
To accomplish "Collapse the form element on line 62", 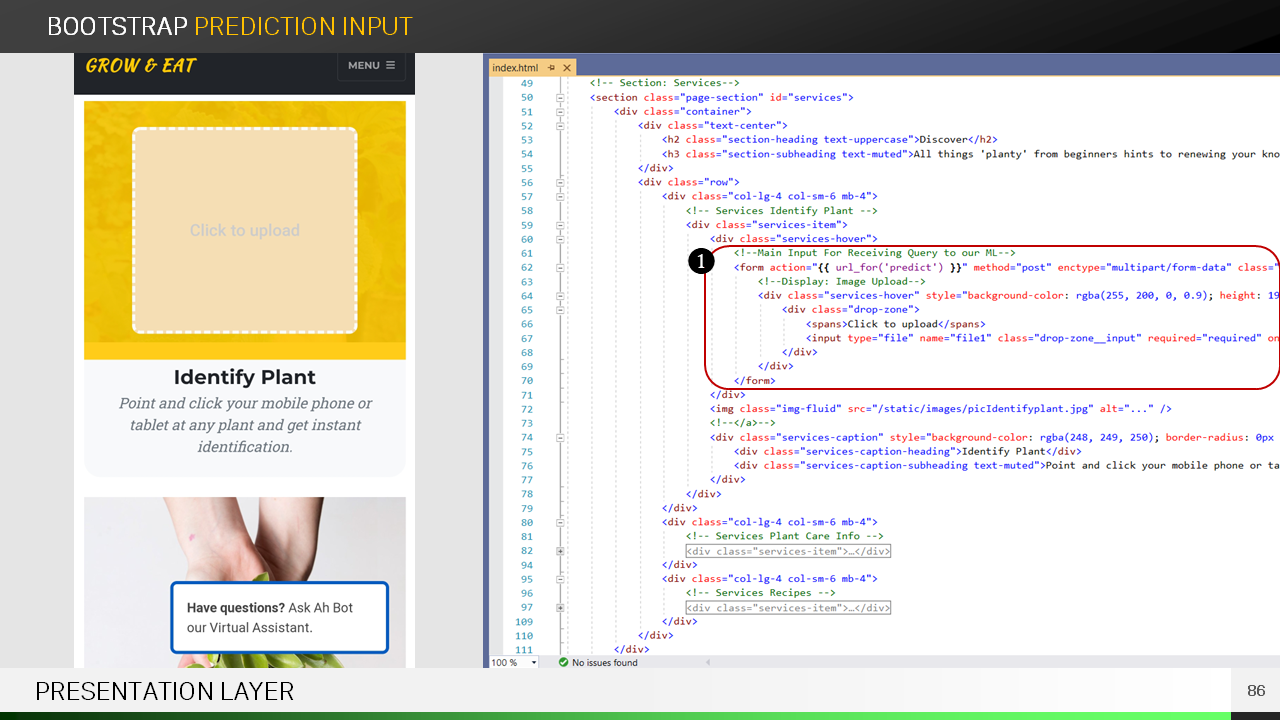I will (560, 268).
